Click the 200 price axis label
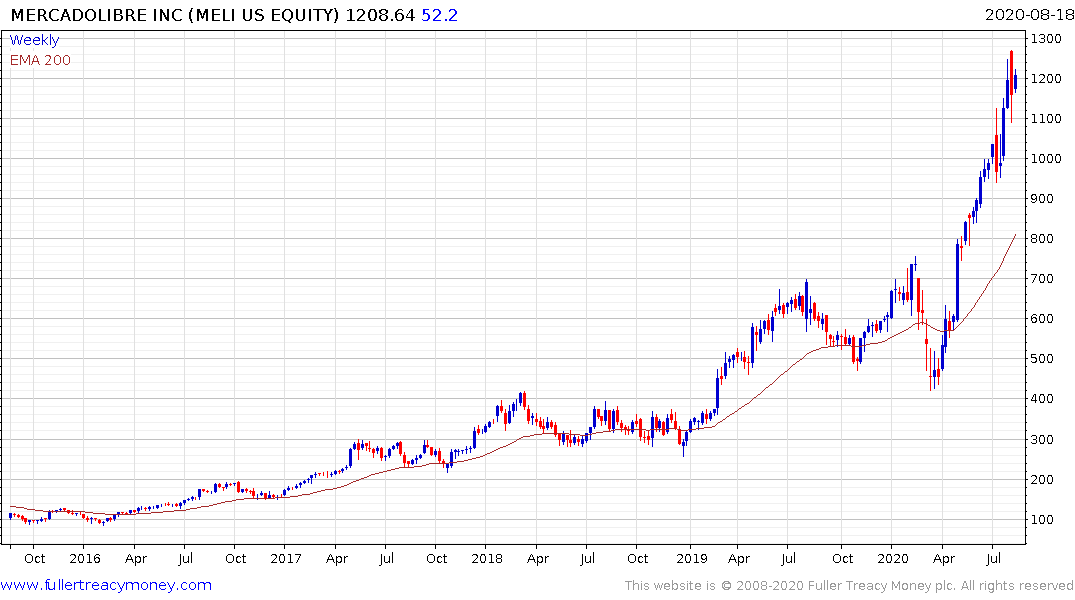The image size is (1075, 600). (x=1042, y=479)
